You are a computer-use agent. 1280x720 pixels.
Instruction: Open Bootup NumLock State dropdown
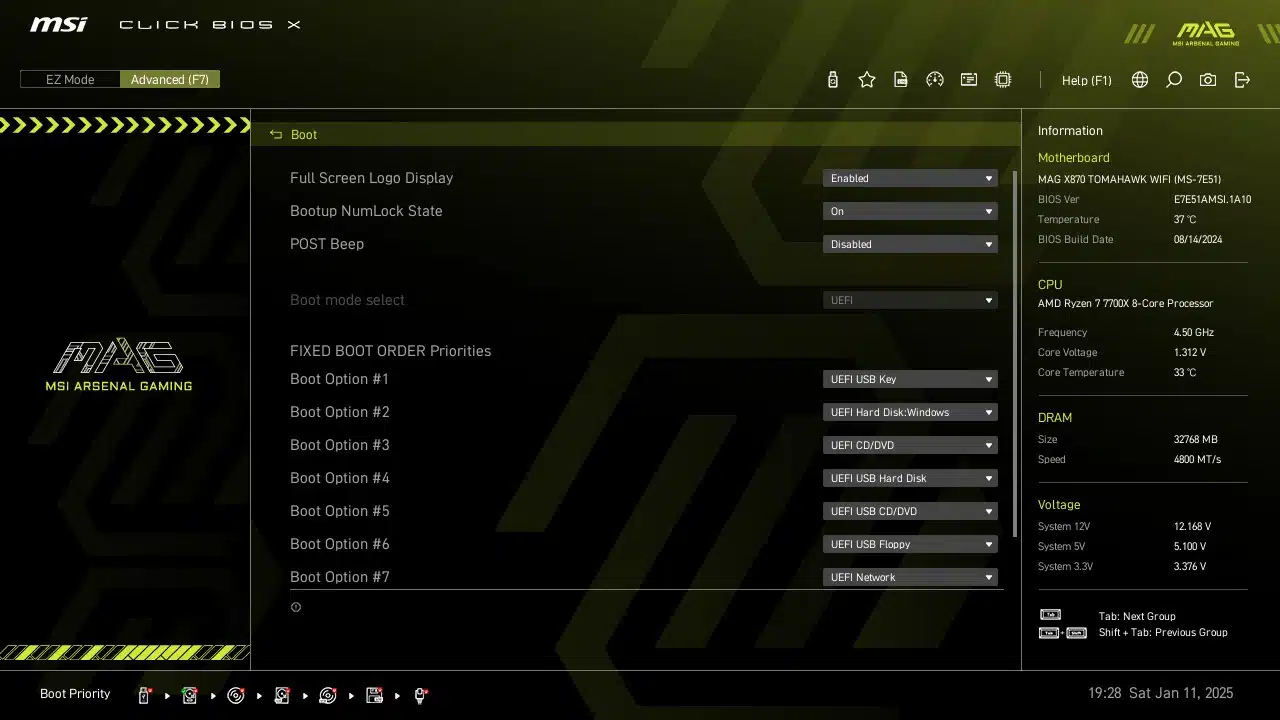pyautogui.click(x=910, y=211)
